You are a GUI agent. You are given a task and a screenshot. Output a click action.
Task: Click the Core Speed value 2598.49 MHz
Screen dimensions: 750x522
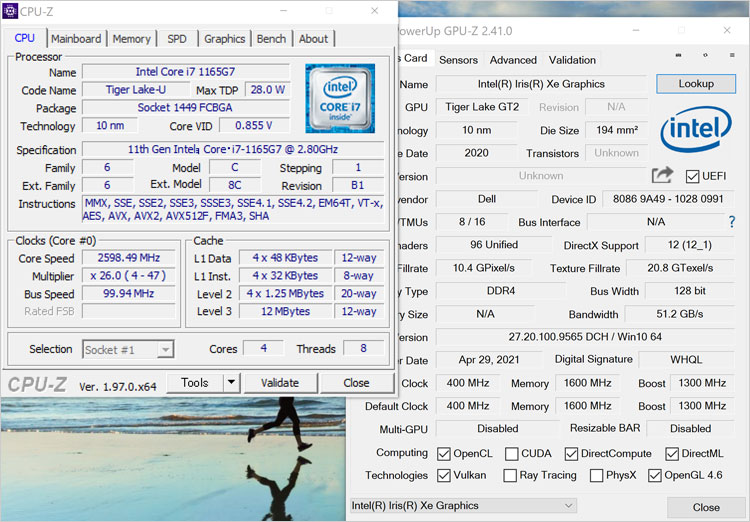(129, 258)
